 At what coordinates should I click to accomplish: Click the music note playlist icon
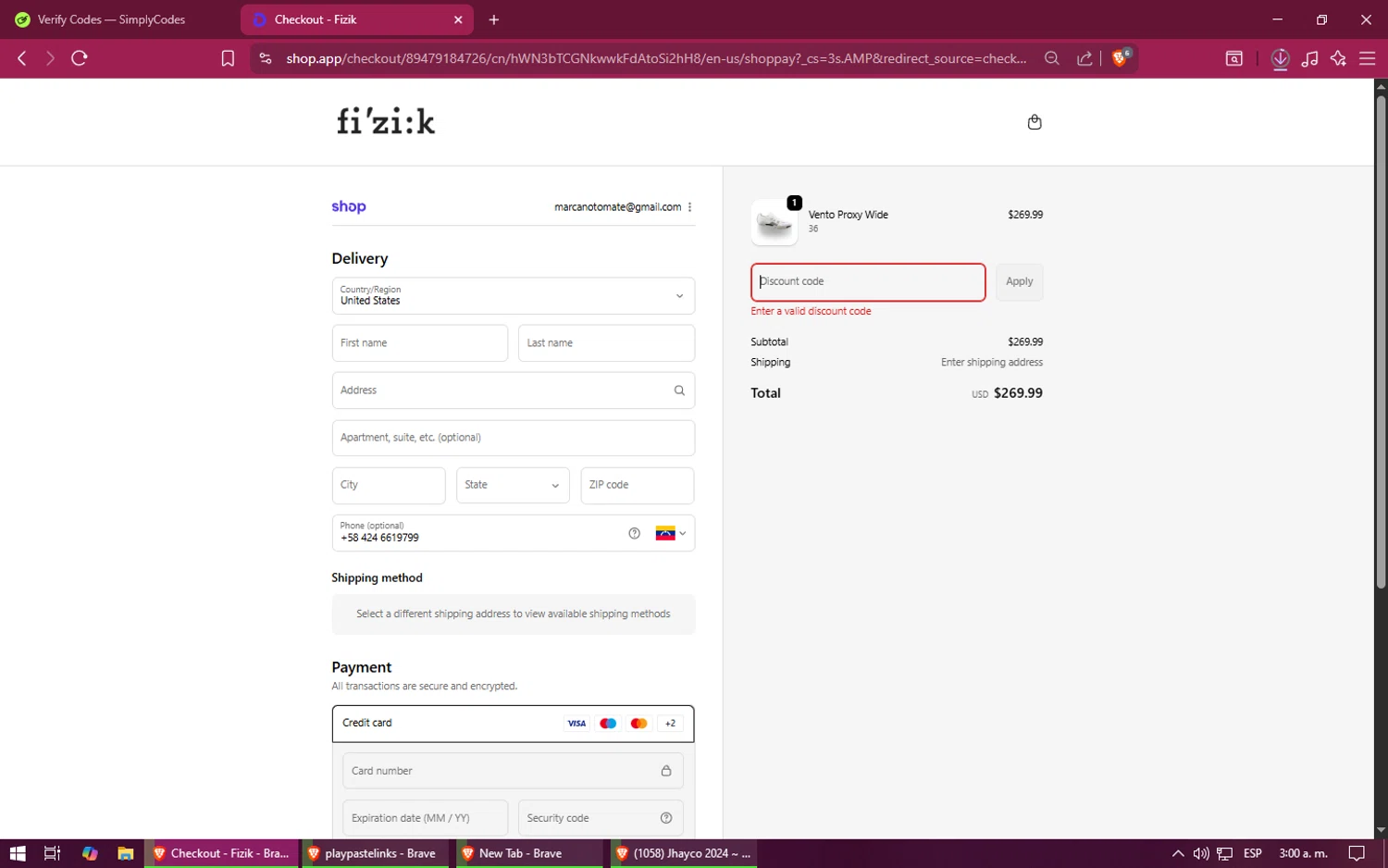[x=1309, y=58]
